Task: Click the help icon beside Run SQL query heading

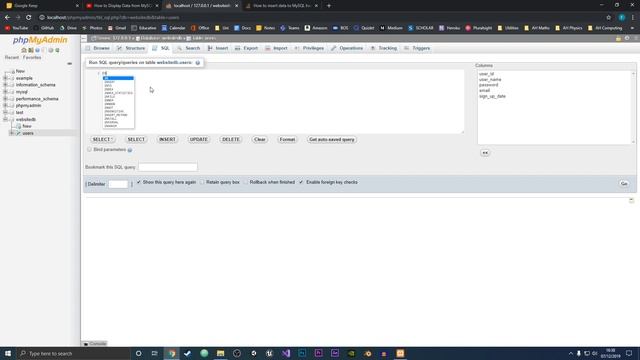Action: pyautogui.click(x=198, y=63)
